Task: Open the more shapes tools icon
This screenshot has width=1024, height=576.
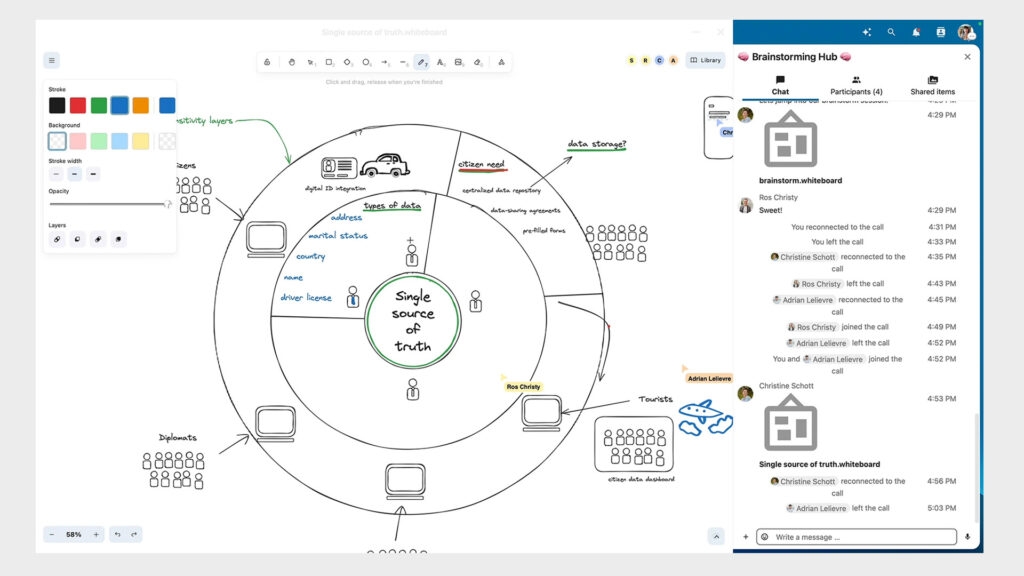Action: (x=502, y=62)
